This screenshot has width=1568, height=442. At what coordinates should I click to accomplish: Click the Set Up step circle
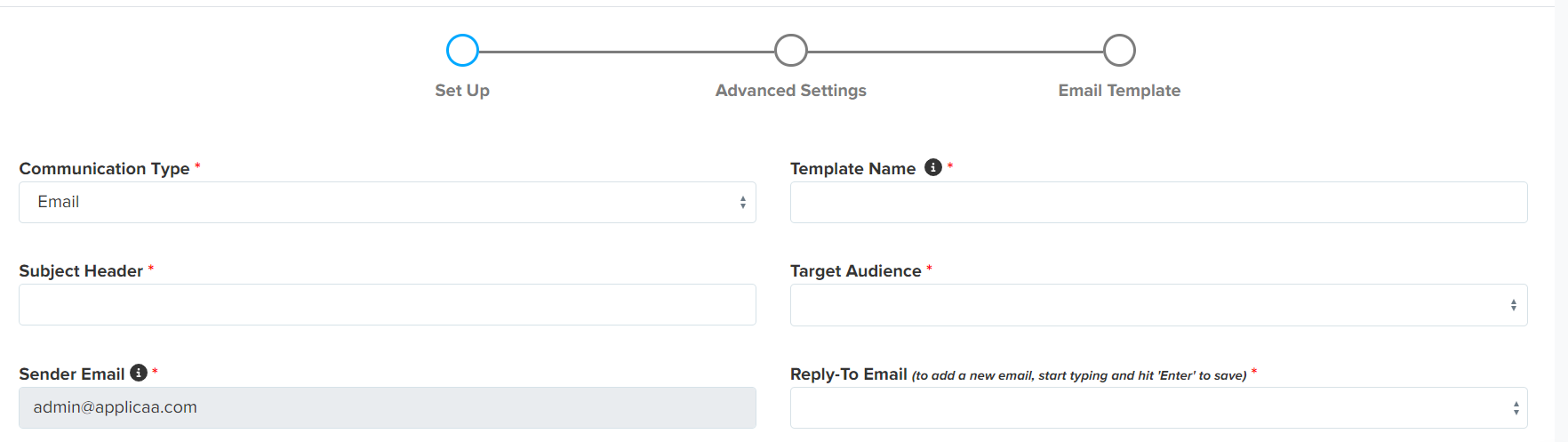[x=462, y=51]
